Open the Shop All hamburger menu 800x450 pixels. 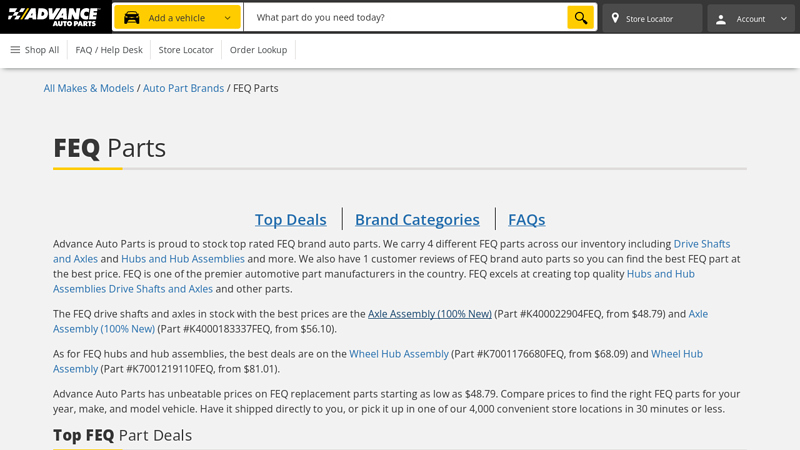(34, 50)
